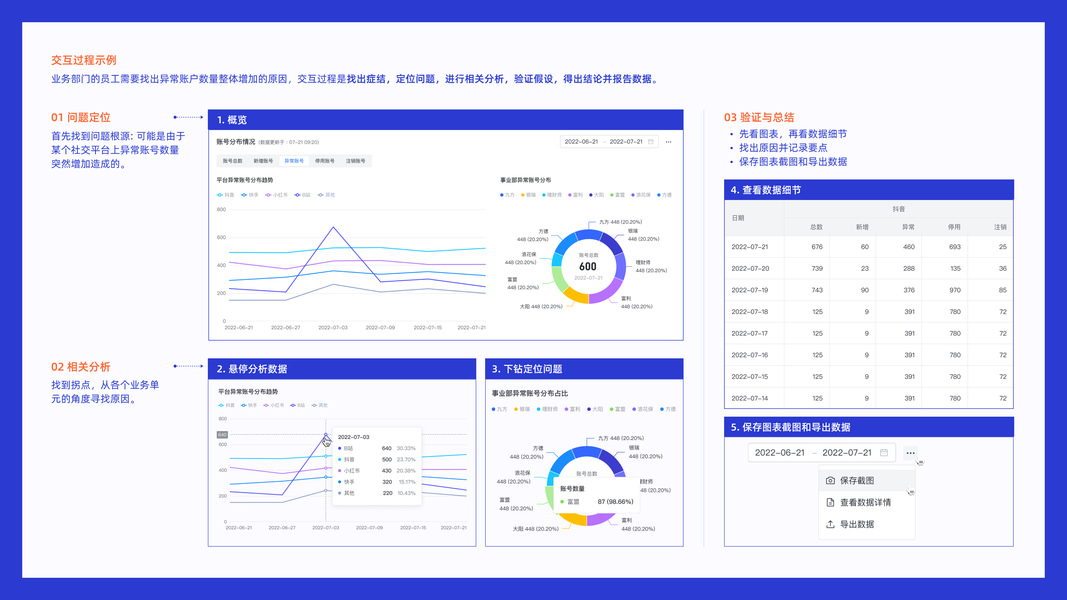The image size is (1067, 600).
Task: Click the 日期 column header in data table
Action: pos(738,218)
